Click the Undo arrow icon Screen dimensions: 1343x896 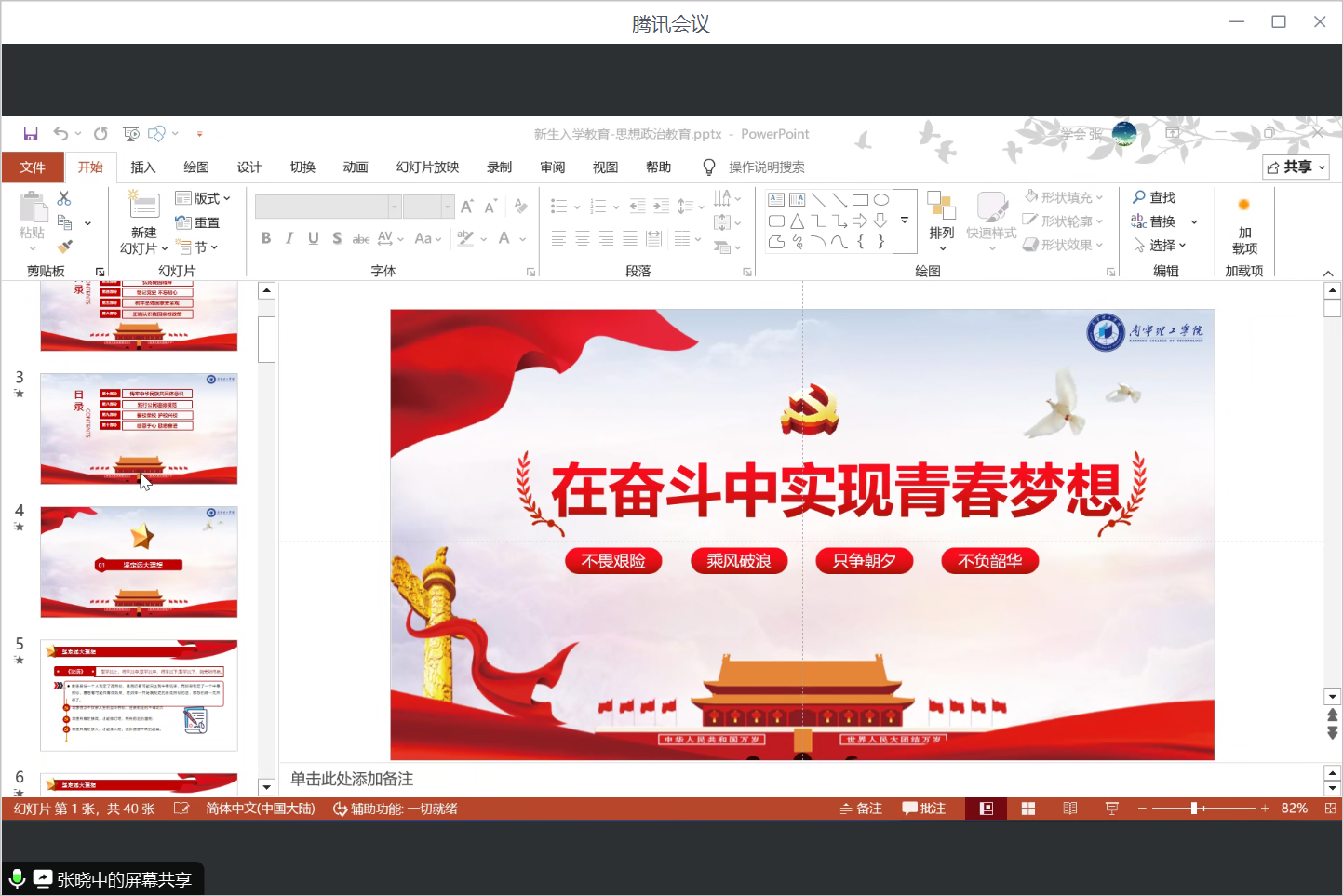coord(60,134)
